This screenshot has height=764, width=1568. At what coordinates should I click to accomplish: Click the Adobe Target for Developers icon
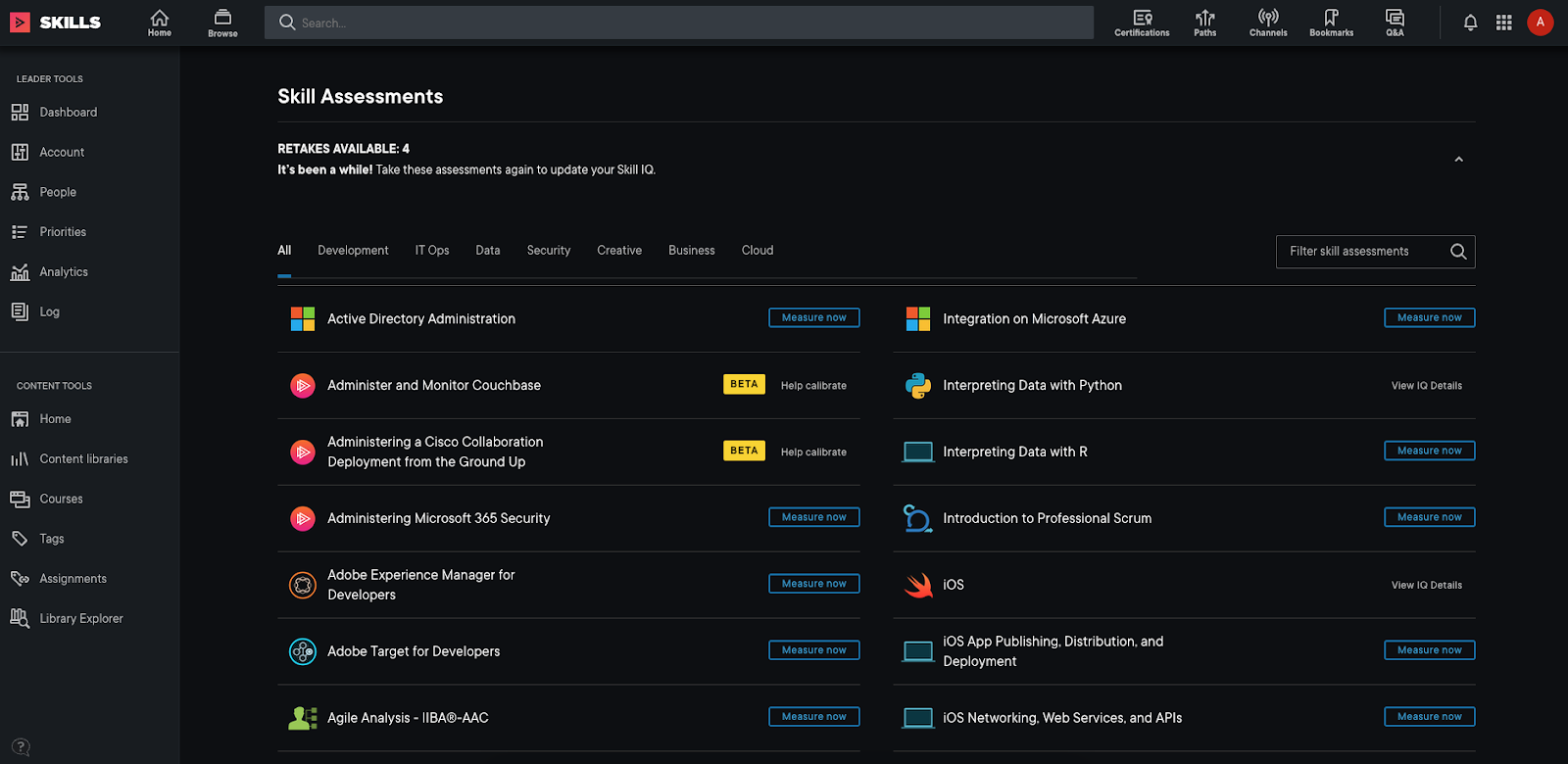[x=303, y=651]
